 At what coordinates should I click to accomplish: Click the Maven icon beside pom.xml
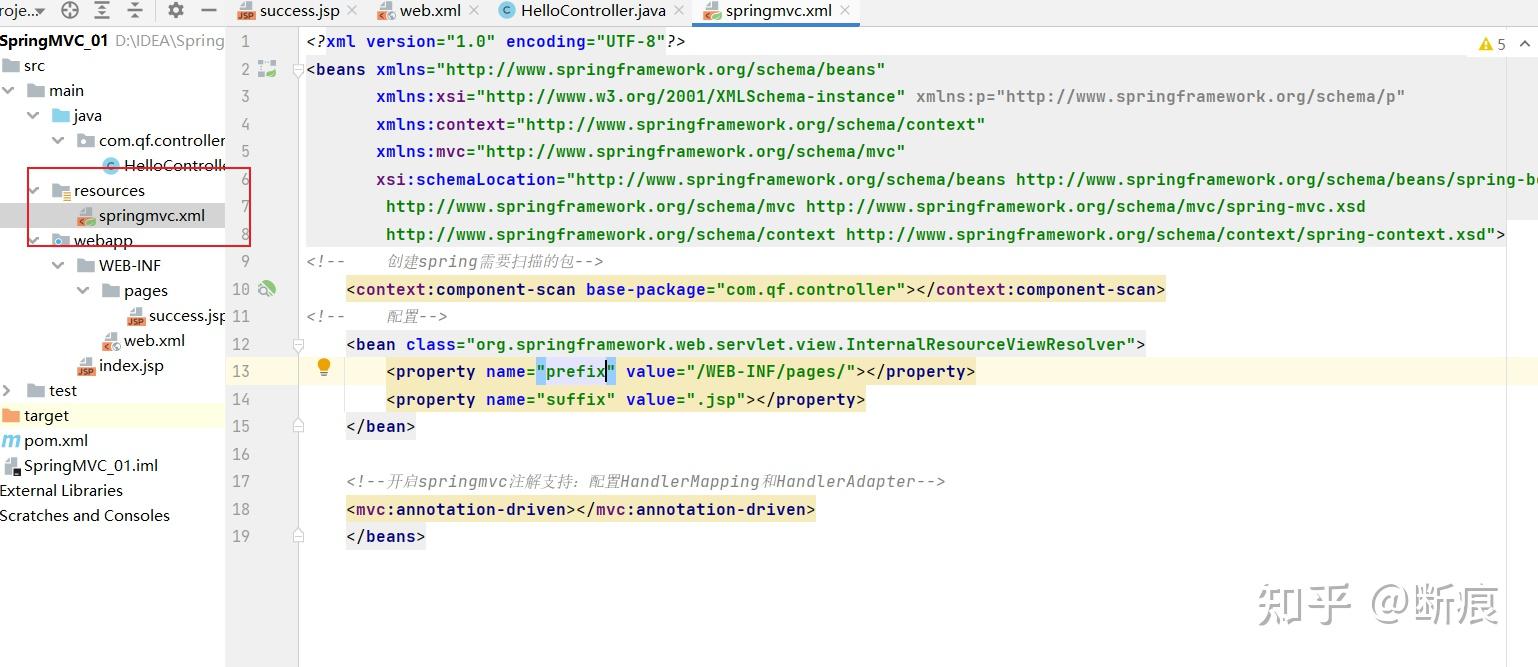12,440
